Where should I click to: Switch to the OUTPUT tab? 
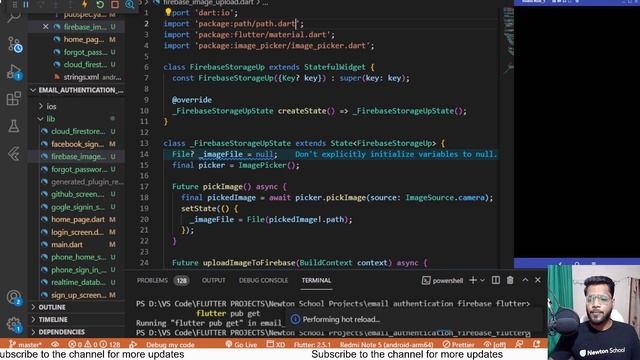click(213, 280)
